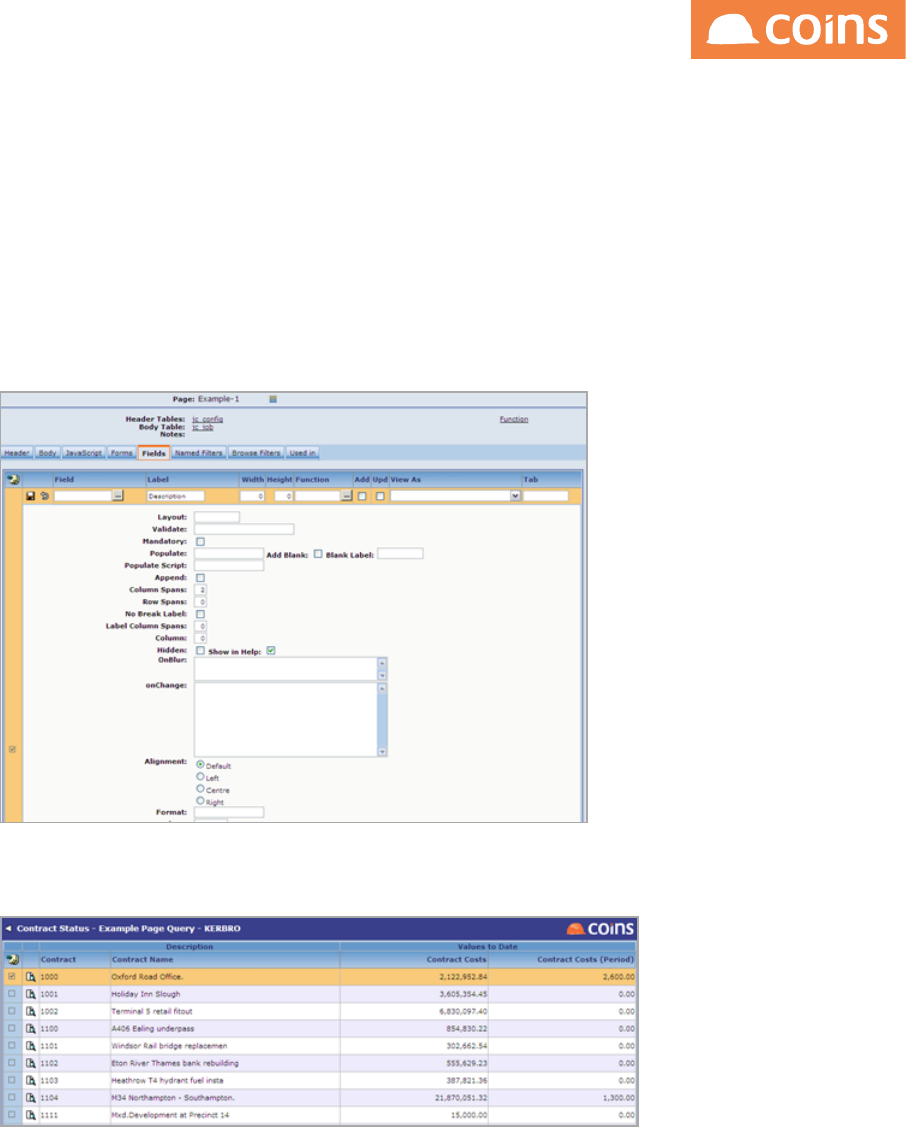Switch to the Body tab

(x=47, y=453)
